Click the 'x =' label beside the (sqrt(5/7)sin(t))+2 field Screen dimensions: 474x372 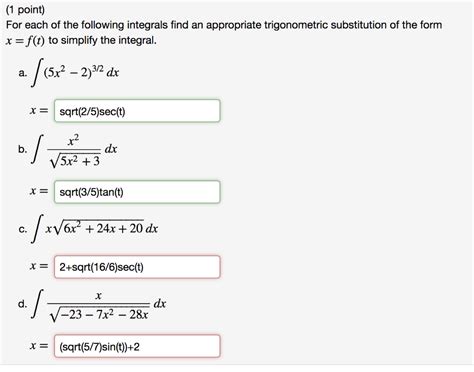click(x=39, y=346)
